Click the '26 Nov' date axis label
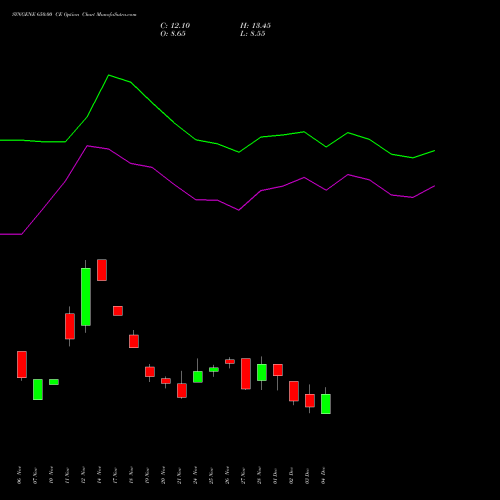500x500 pixels. (227, 475)
